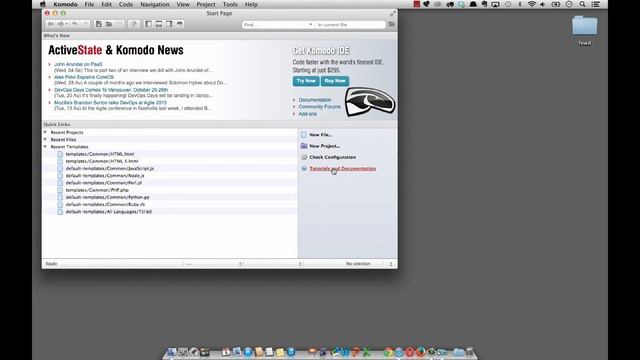Click the fullscreen arrows icon in title bar
This screenshot has width=640, height=360.
392,13
